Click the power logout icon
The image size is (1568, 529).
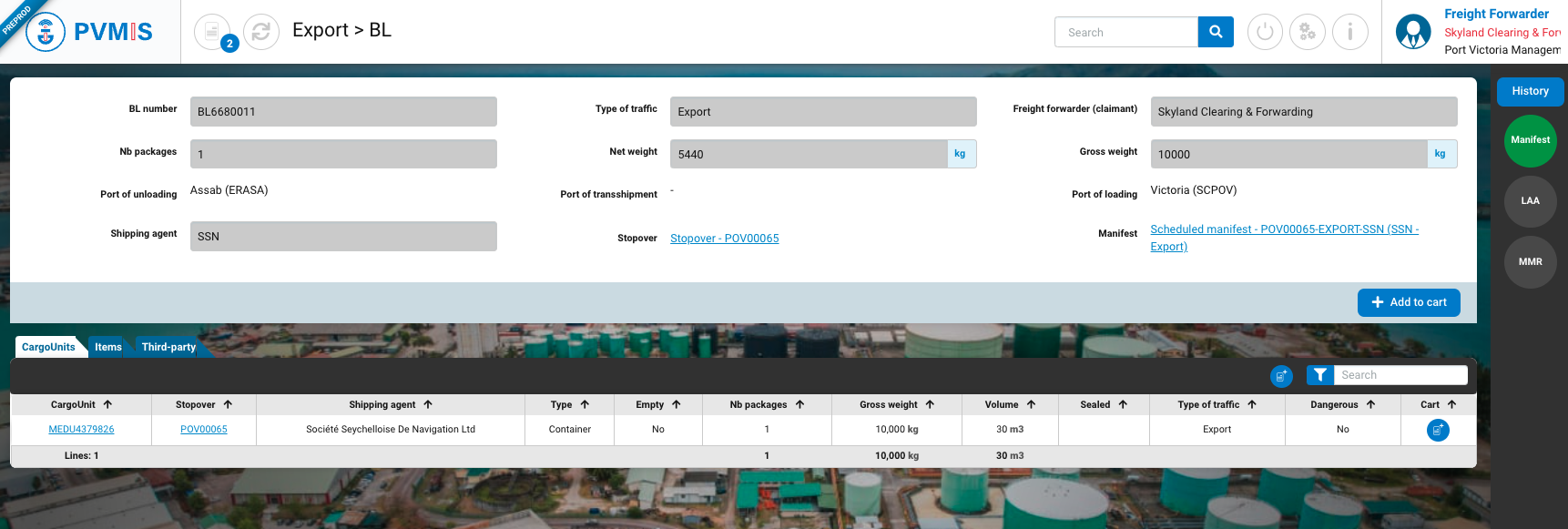click(1265, 32)
